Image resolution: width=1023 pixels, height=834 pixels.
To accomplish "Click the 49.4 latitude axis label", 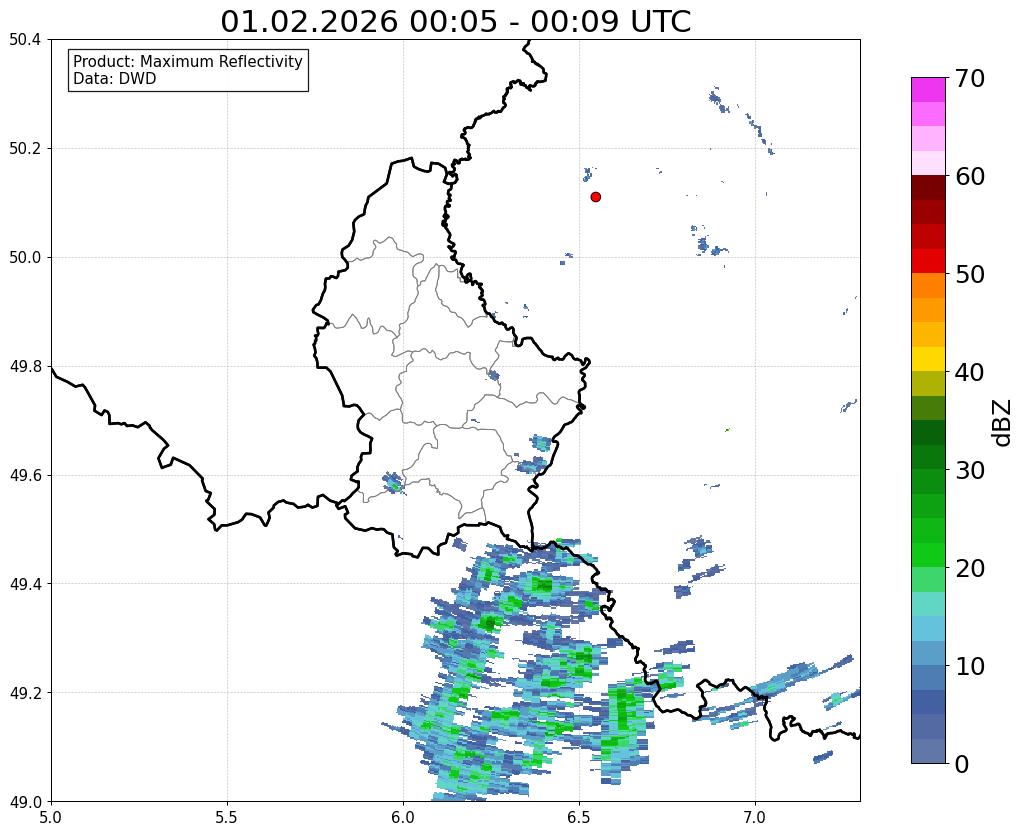I will (x=25, y=584).
